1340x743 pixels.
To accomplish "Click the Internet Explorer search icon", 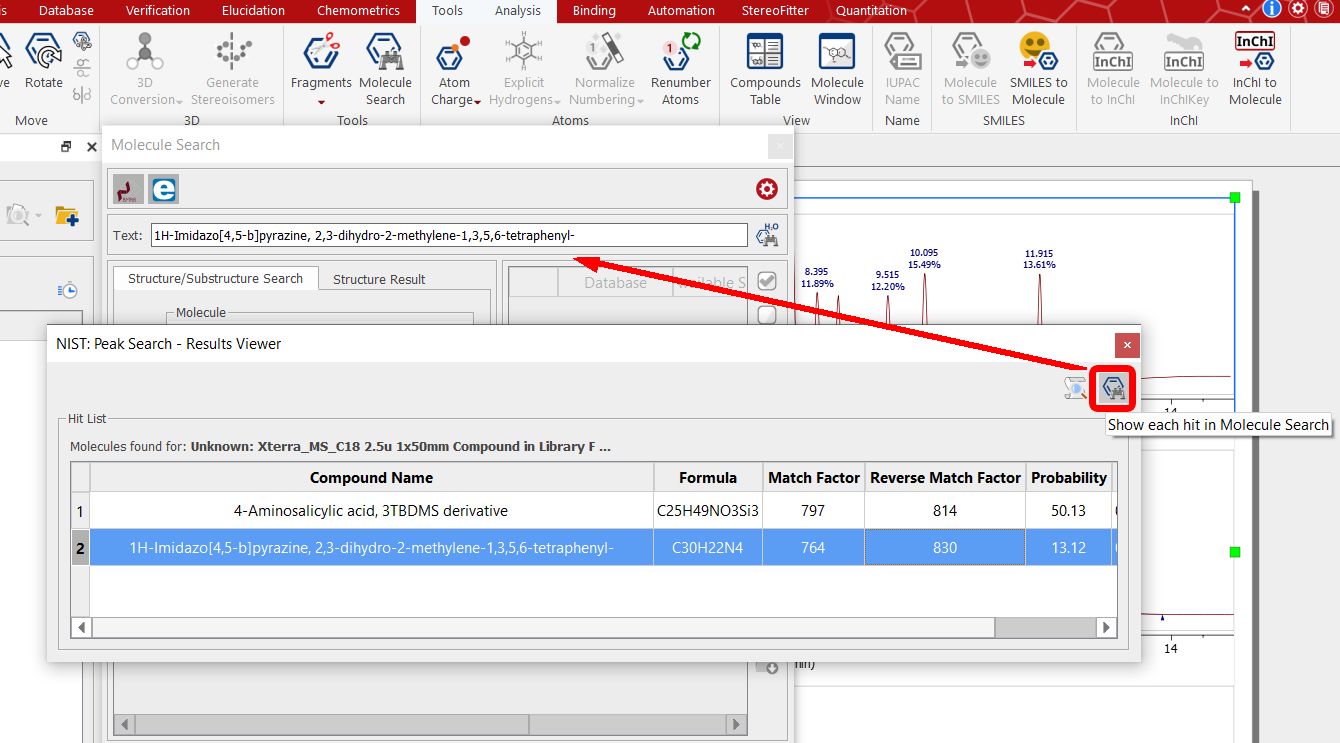I will tap(163, 189).
